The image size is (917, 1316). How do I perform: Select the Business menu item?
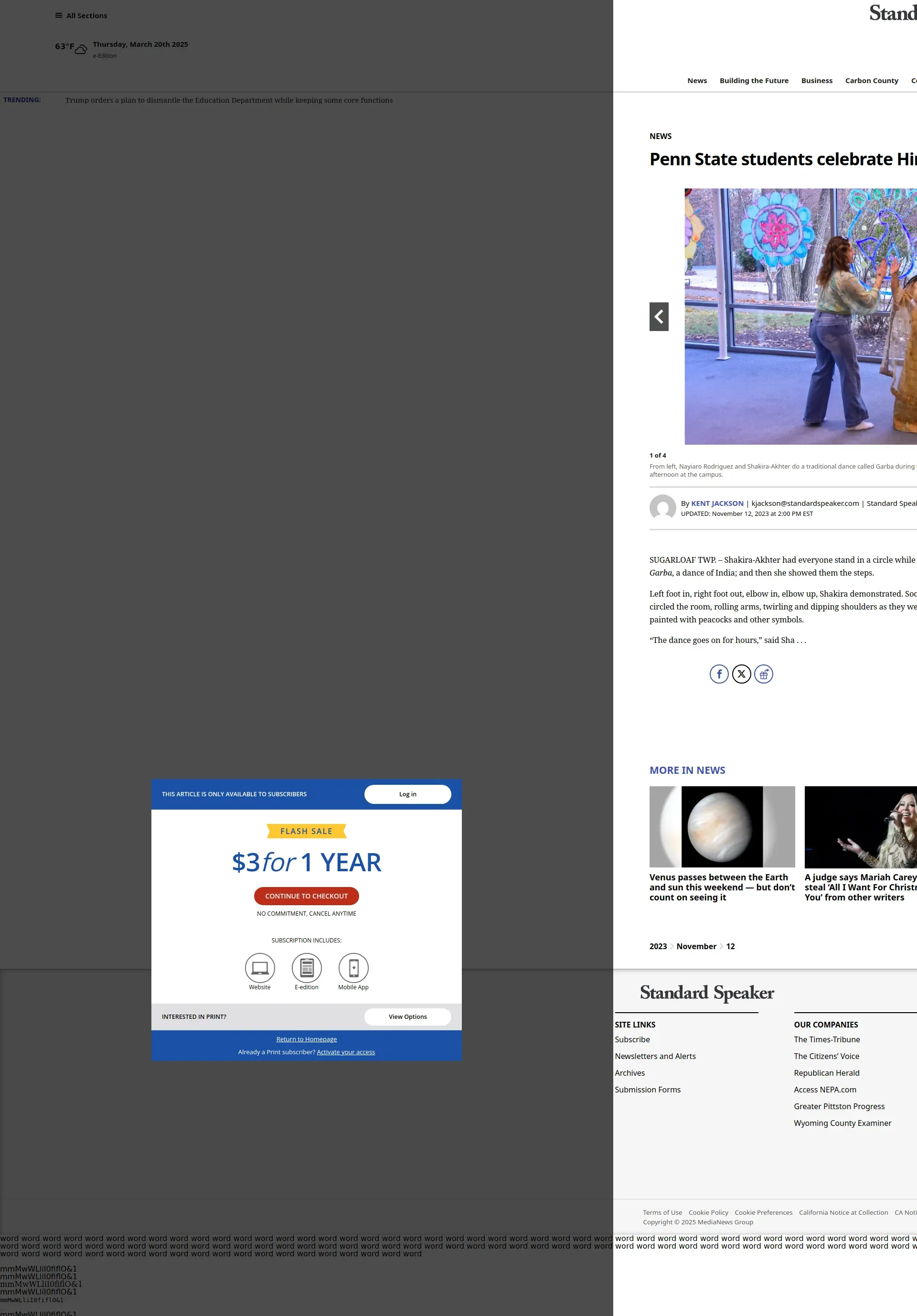point(817,81)
